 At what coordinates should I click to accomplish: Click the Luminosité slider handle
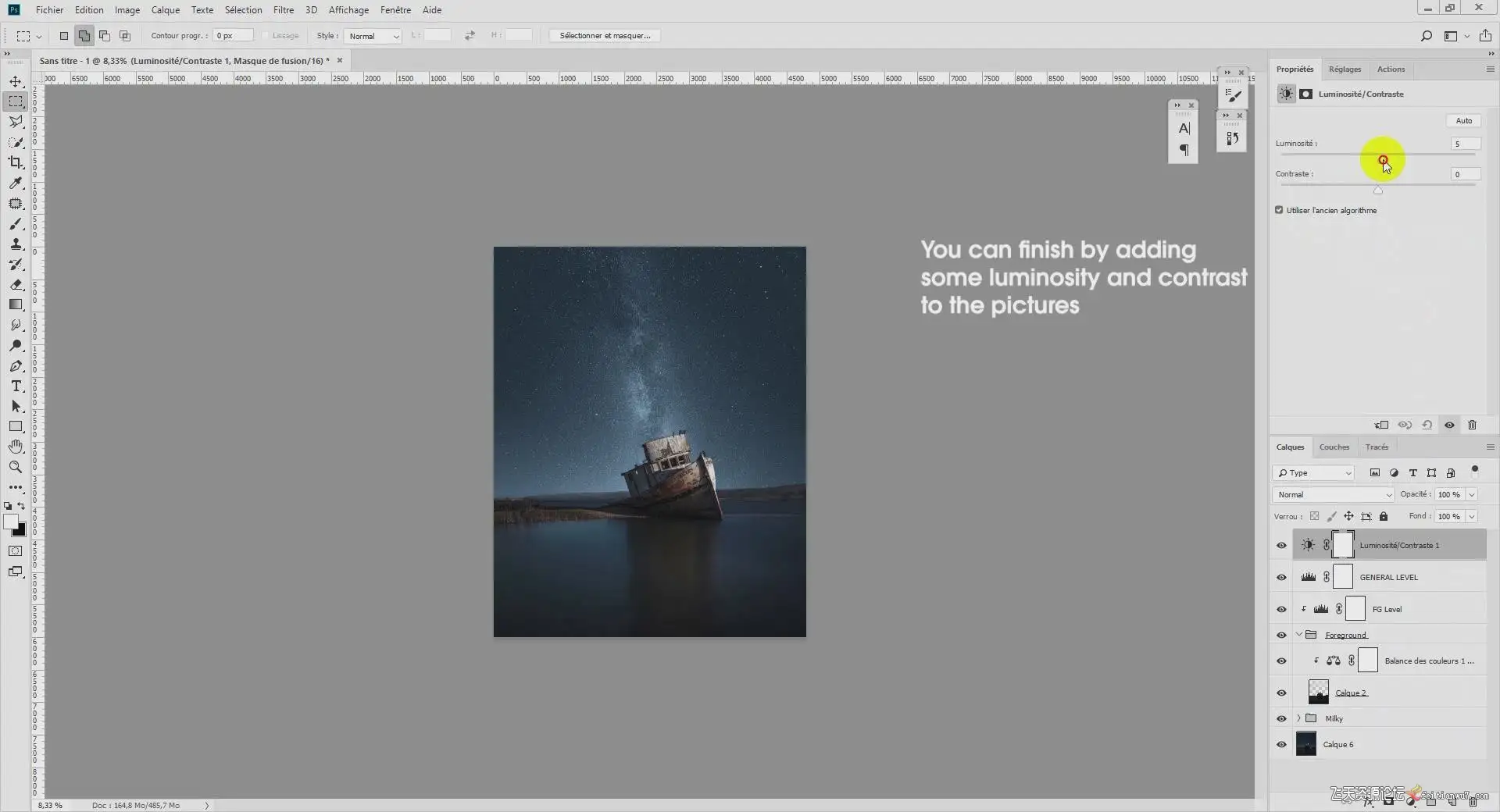pos(1383,160)
